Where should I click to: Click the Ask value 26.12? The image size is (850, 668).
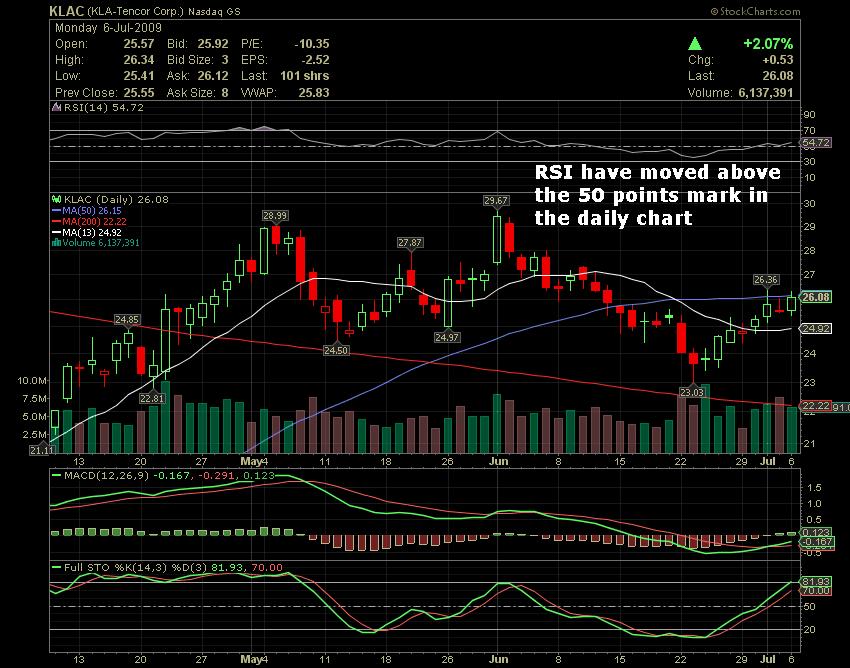[x=213, y=76]
